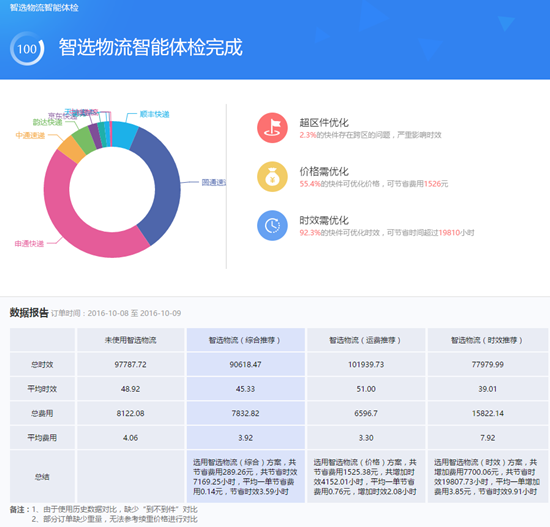The image size is (550, 527).
Task: Click the 智选物流智能体检 window title
Action: (x=44, y=7)
